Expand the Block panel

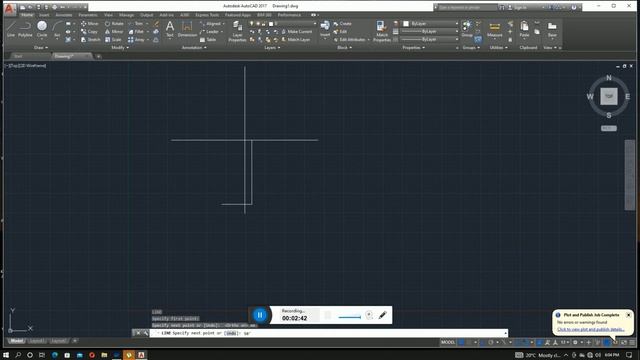(344, 48)
